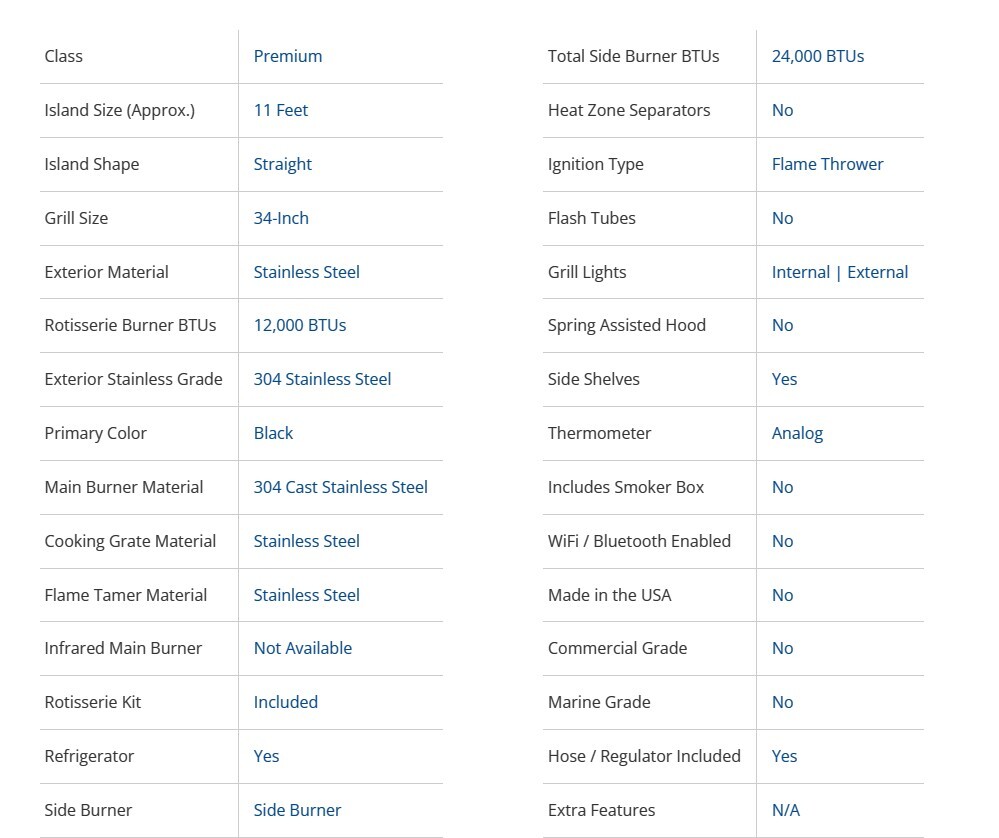Image resolution: width=999 pixels, height=838 pixels.
Task: Select the Analog thermometer link
Action: [x=798, y=433]
